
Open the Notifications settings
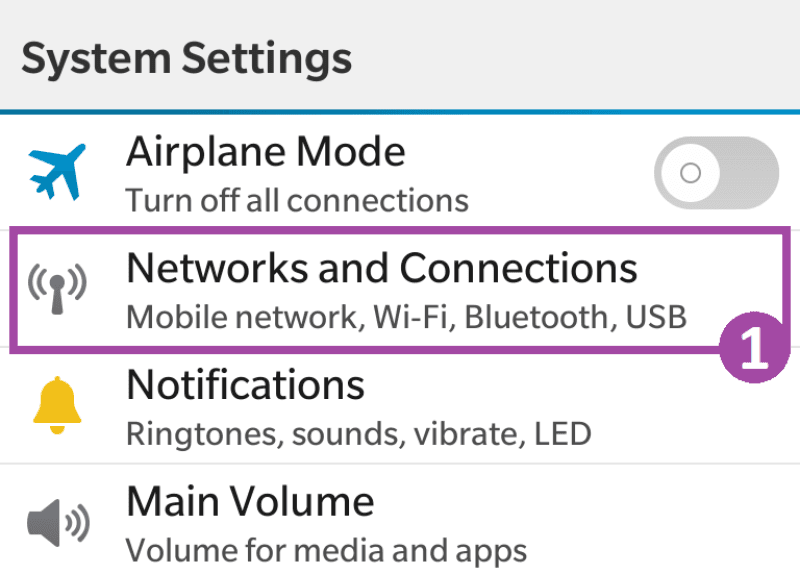coord(245,385)
